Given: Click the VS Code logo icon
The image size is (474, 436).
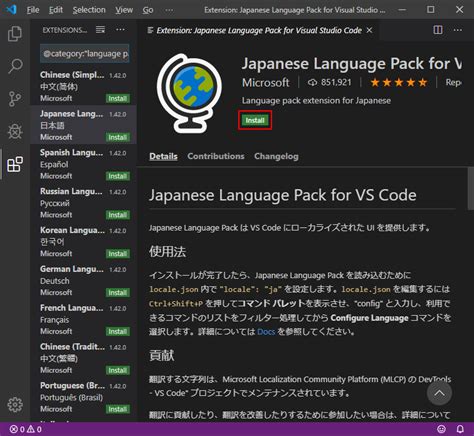Looking at the screenshot, I should click(x=11, y=10).
